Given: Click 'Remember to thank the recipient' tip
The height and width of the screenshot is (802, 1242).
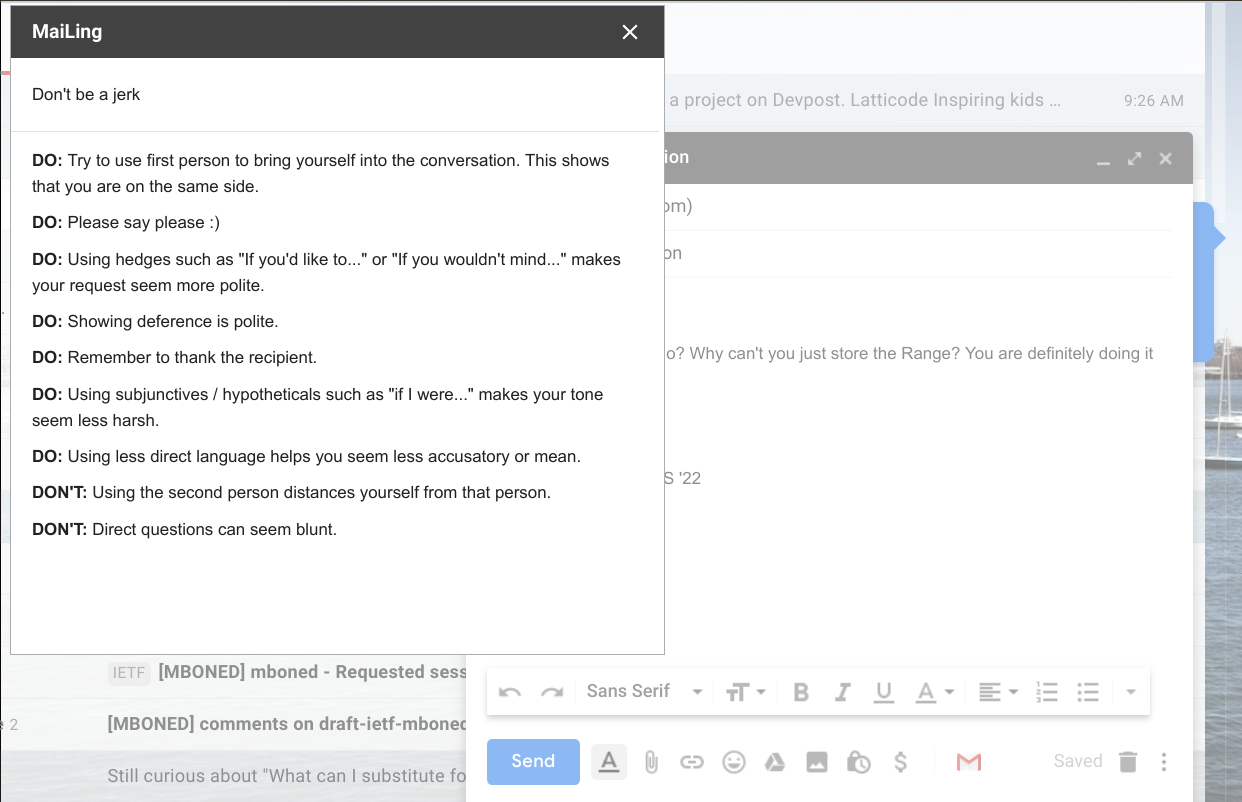Looking at the screenshot, I should [x=174, y=358].
